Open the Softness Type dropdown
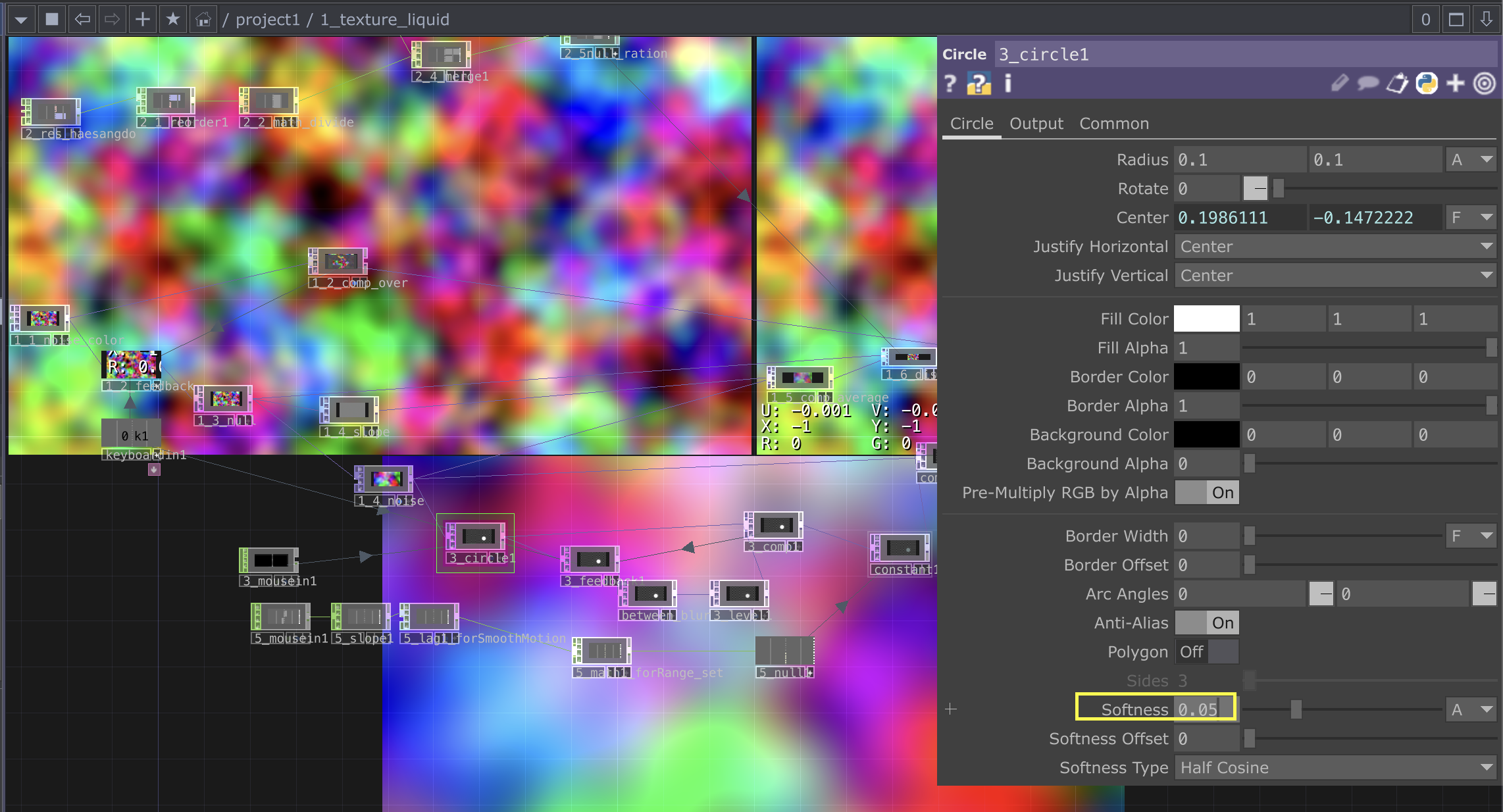Screen dimensions: 1503x812 (x=1336, y=768)
